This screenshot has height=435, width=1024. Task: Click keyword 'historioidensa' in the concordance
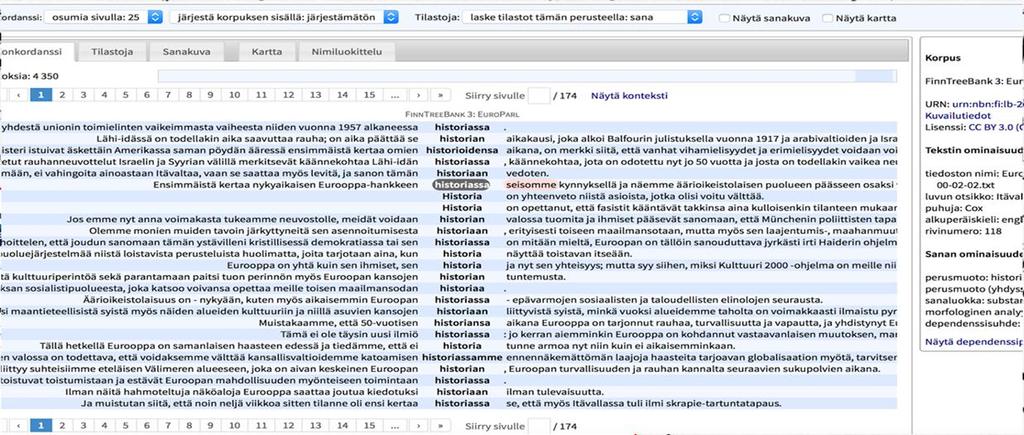click(461, 150)
